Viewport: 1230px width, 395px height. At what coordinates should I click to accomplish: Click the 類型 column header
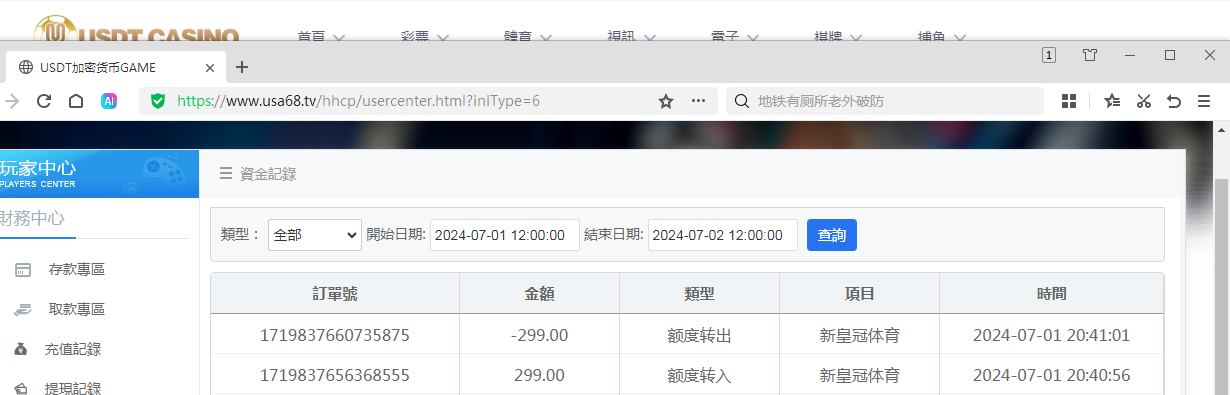700,294
